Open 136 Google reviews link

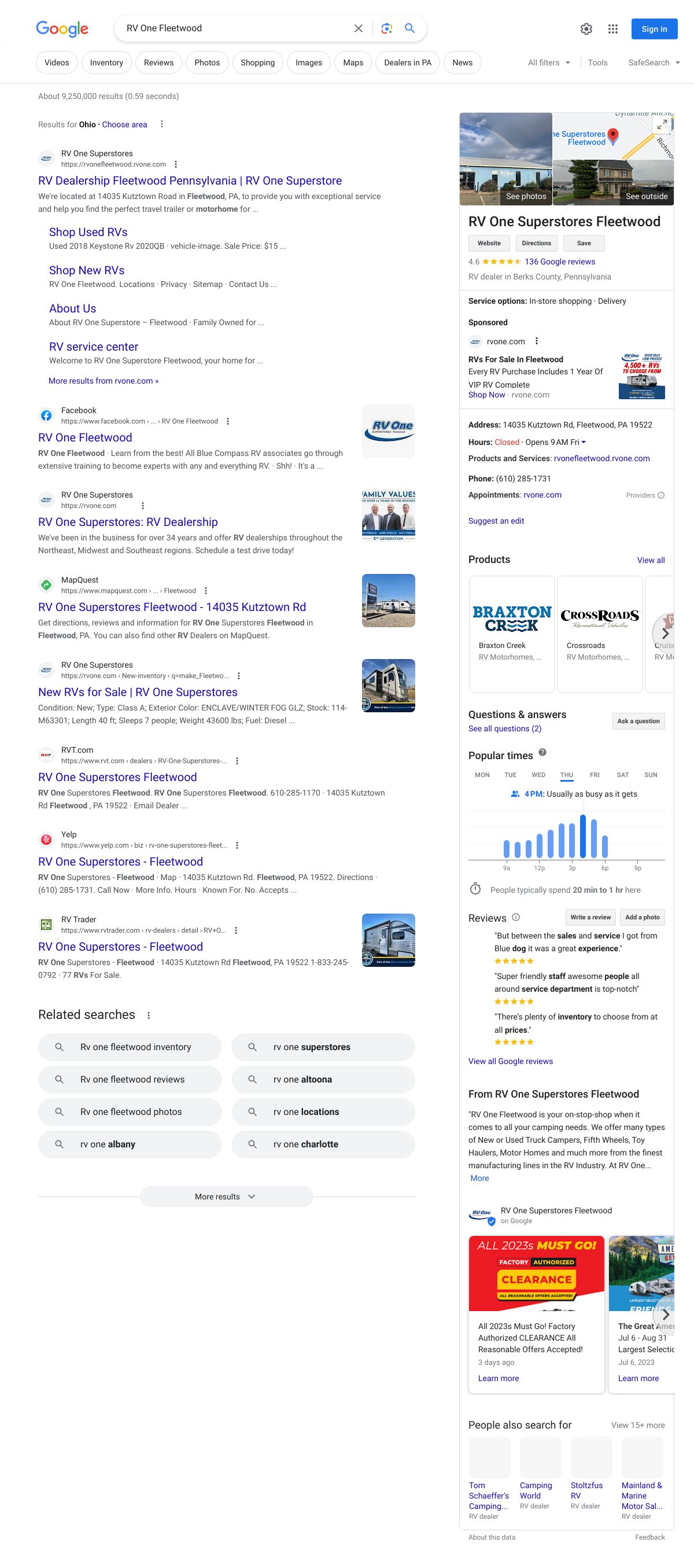[560, 262]
